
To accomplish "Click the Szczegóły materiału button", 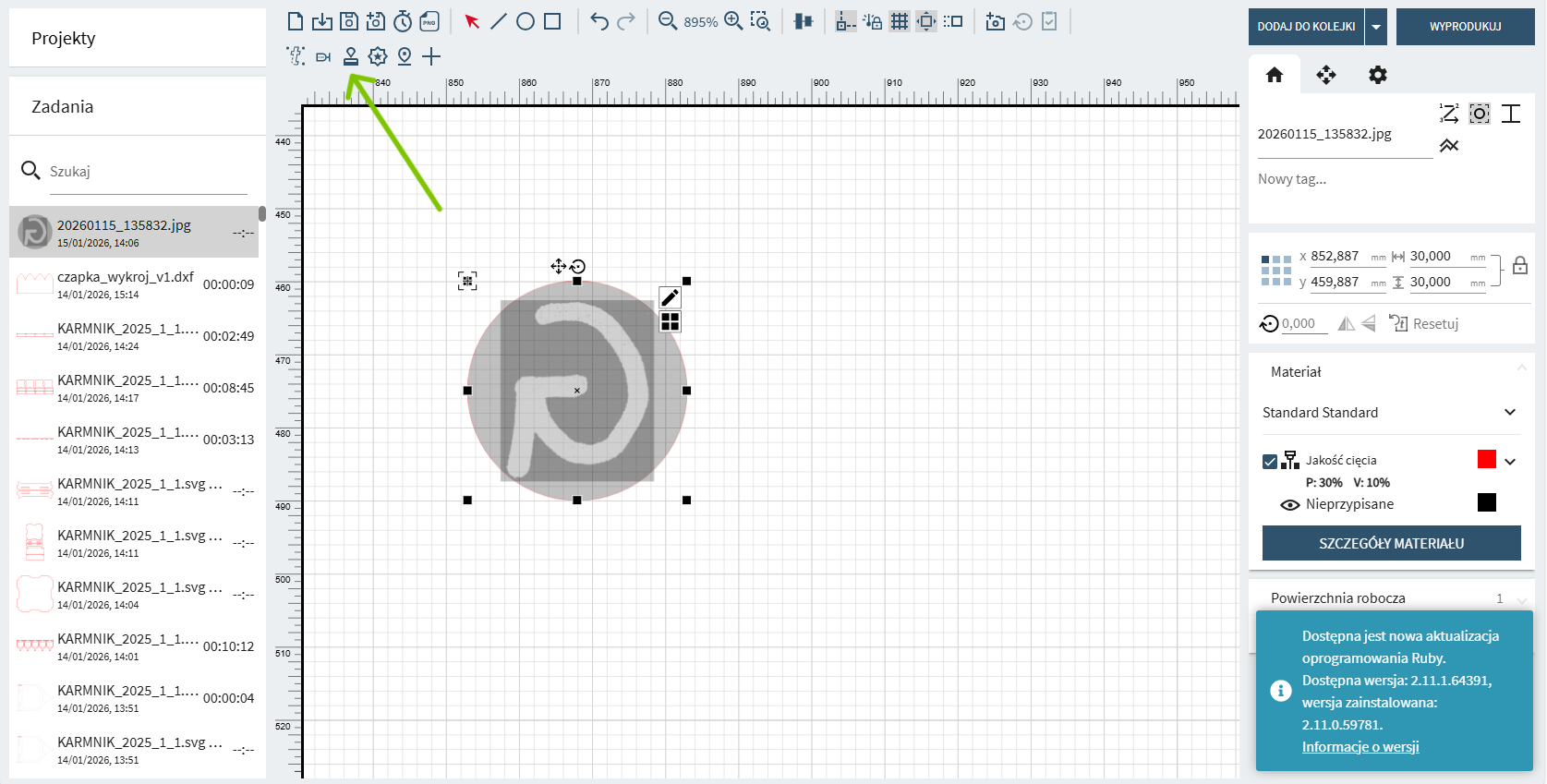I will coord(1391,543).
